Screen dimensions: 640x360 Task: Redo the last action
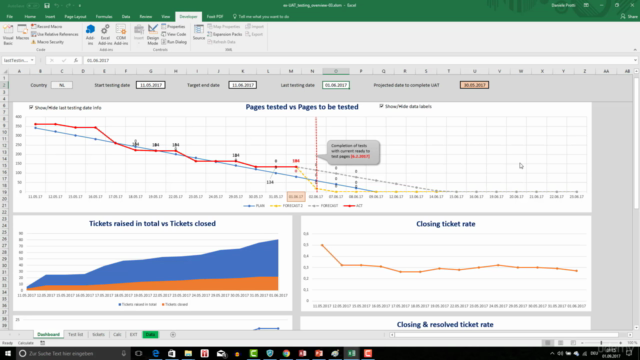69,6
